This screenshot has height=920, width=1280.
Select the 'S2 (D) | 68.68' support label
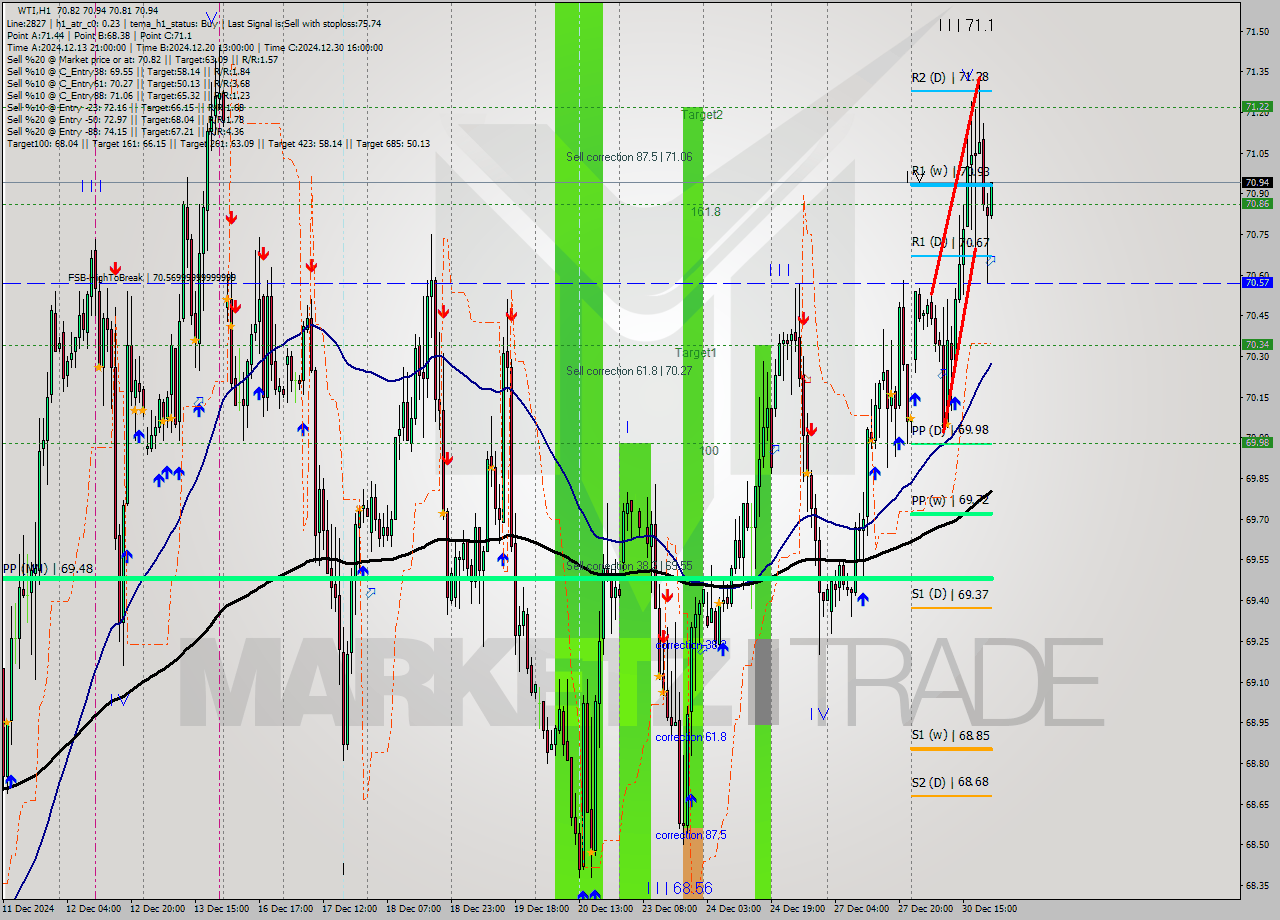coord(950,782)
